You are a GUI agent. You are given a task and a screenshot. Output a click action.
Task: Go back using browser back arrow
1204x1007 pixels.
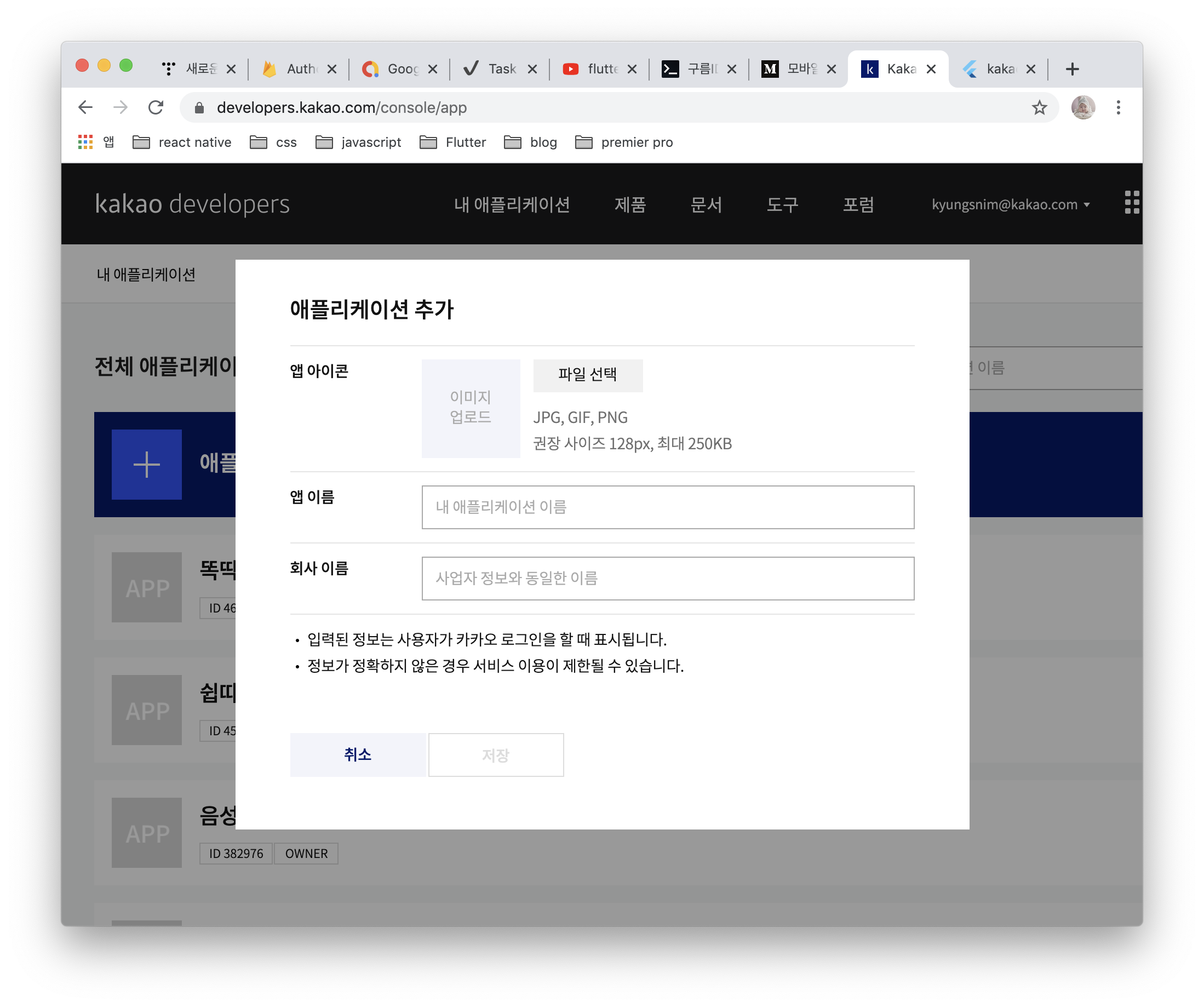pyautogui.click(x=85, y=107)
